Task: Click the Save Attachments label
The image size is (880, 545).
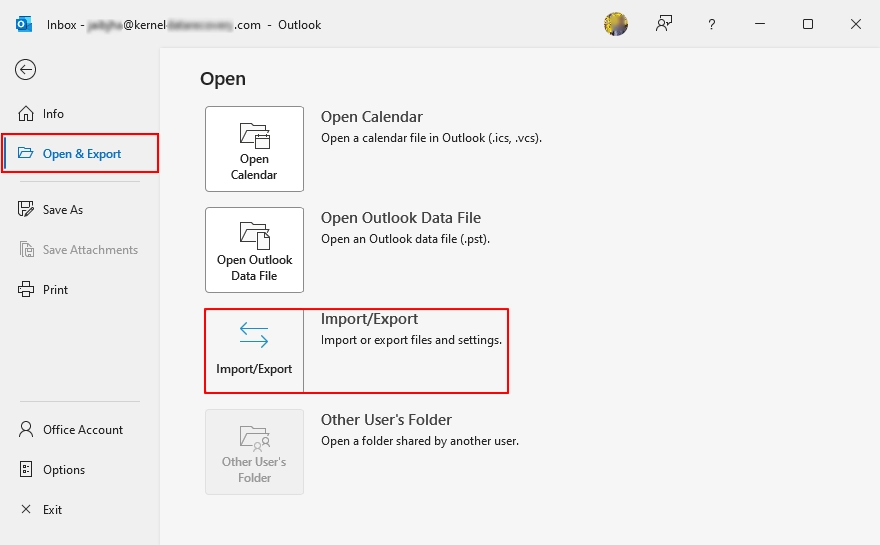Action: 90,250
